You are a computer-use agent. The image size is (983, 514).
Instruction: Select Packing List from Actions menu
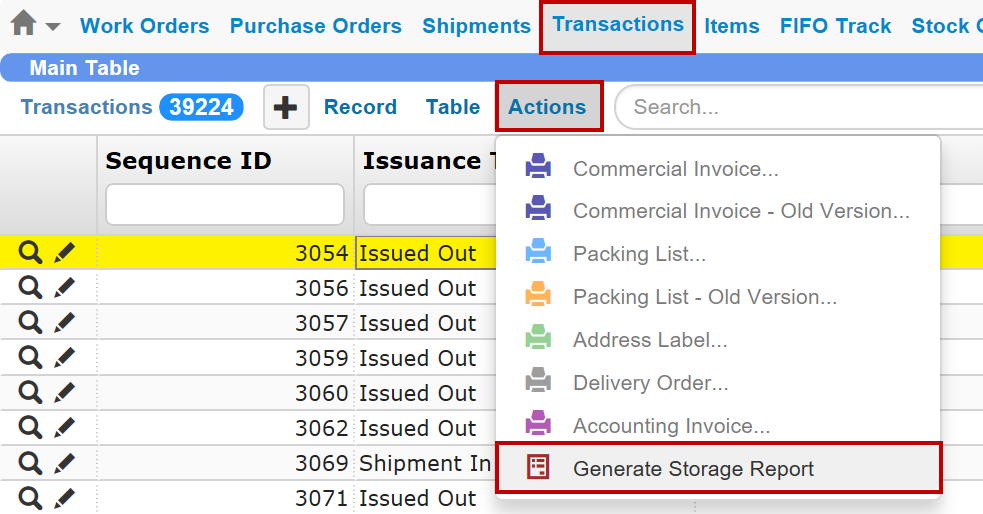click(639, 254)
